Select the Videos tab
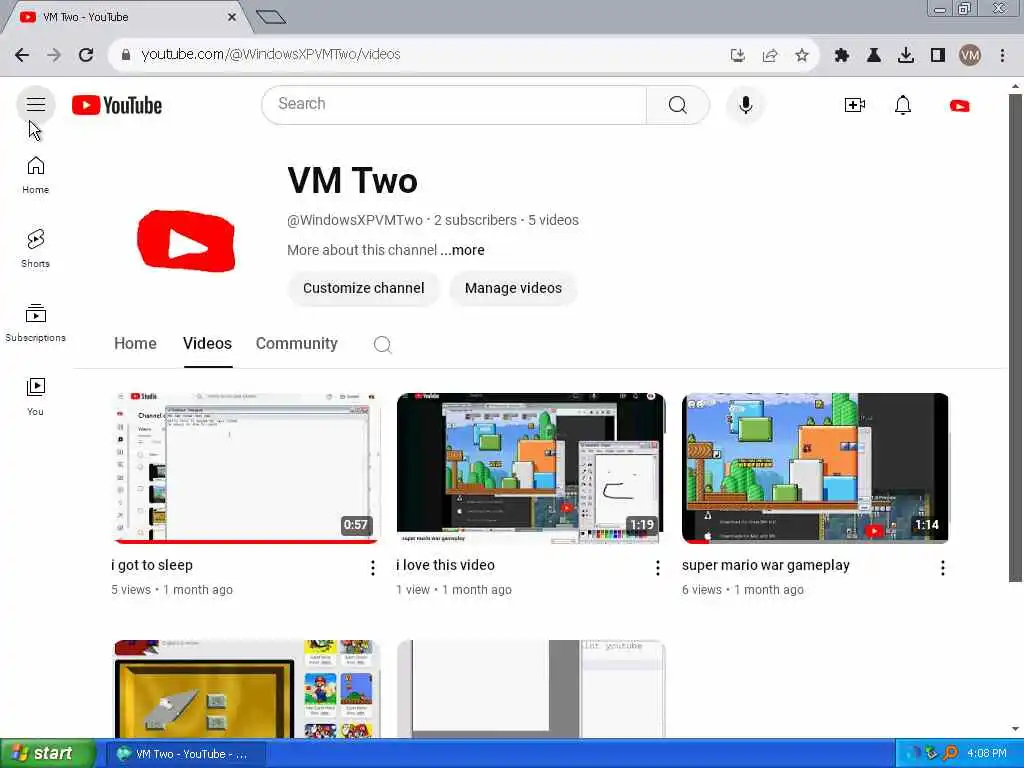 (x=208, y=344)
